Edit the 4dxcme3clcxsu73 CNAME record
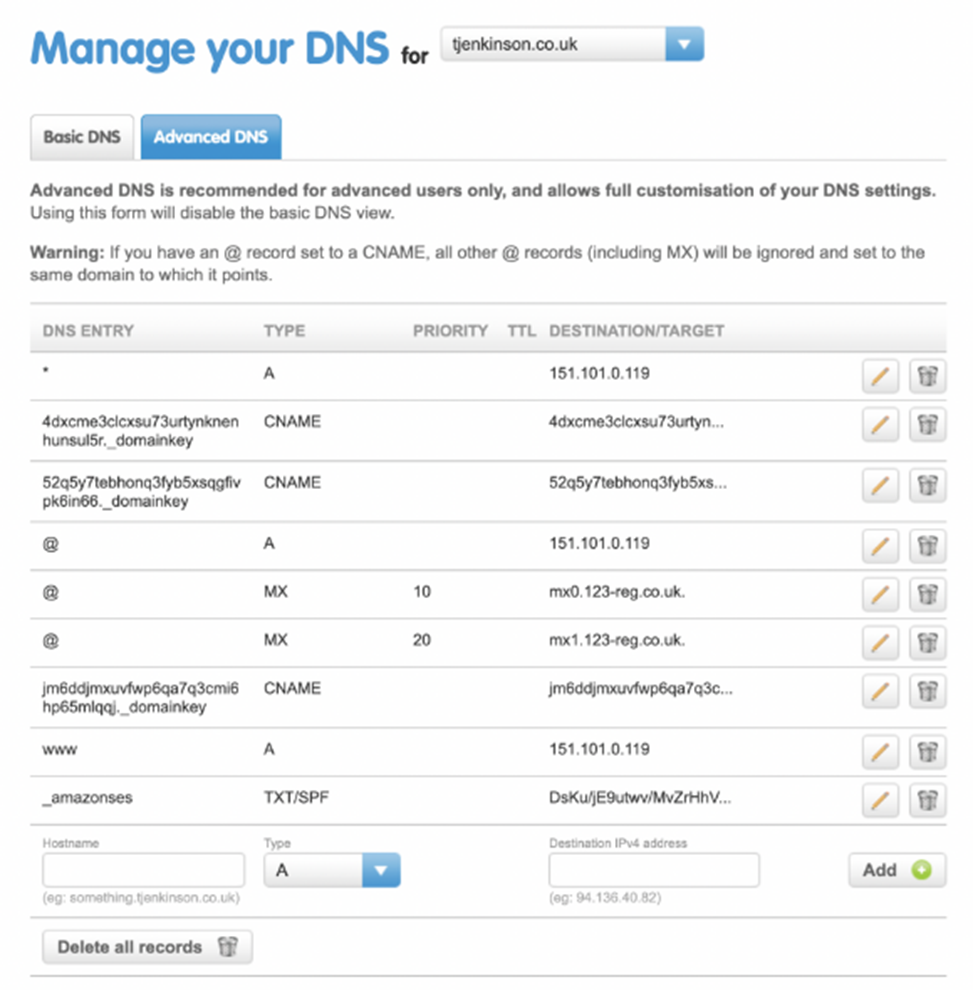This screenshot has width=973, height=1002. (x=879, y=424)
